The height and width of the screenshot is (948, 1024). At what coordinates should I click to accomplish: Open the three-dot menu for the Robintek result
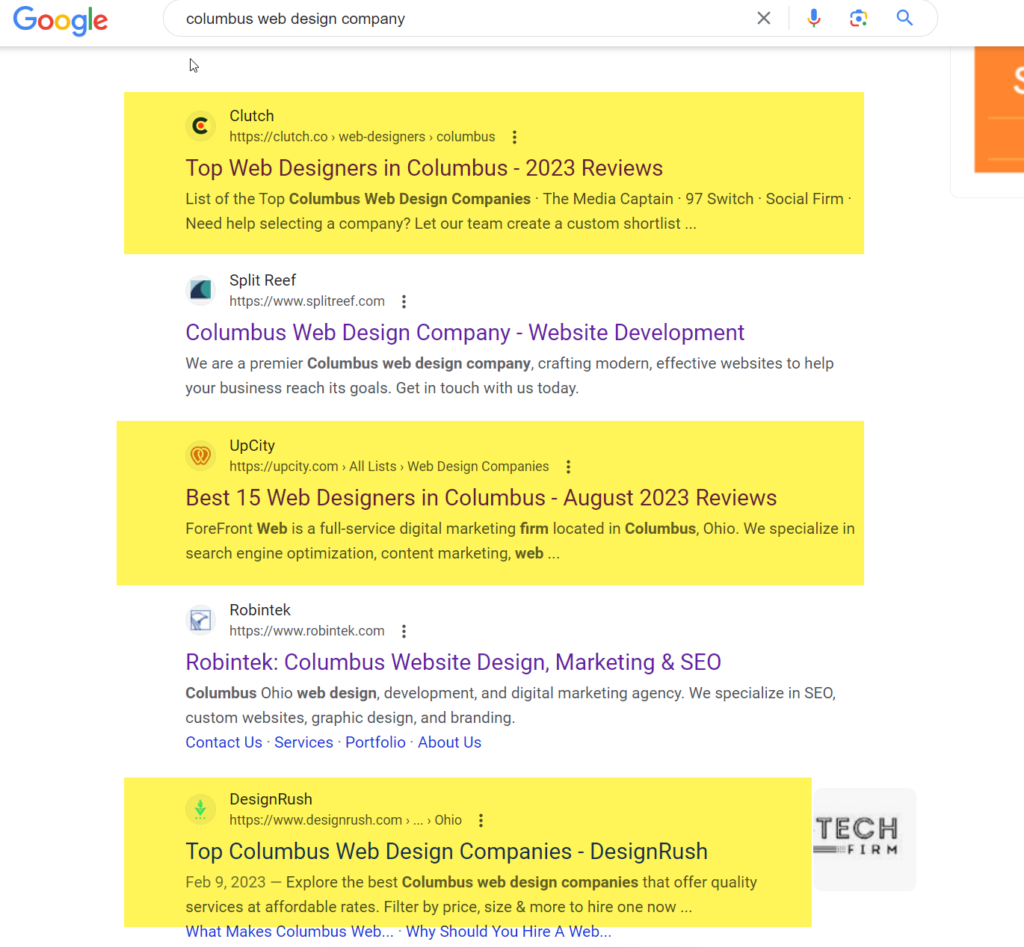click(x=404, y=631)
